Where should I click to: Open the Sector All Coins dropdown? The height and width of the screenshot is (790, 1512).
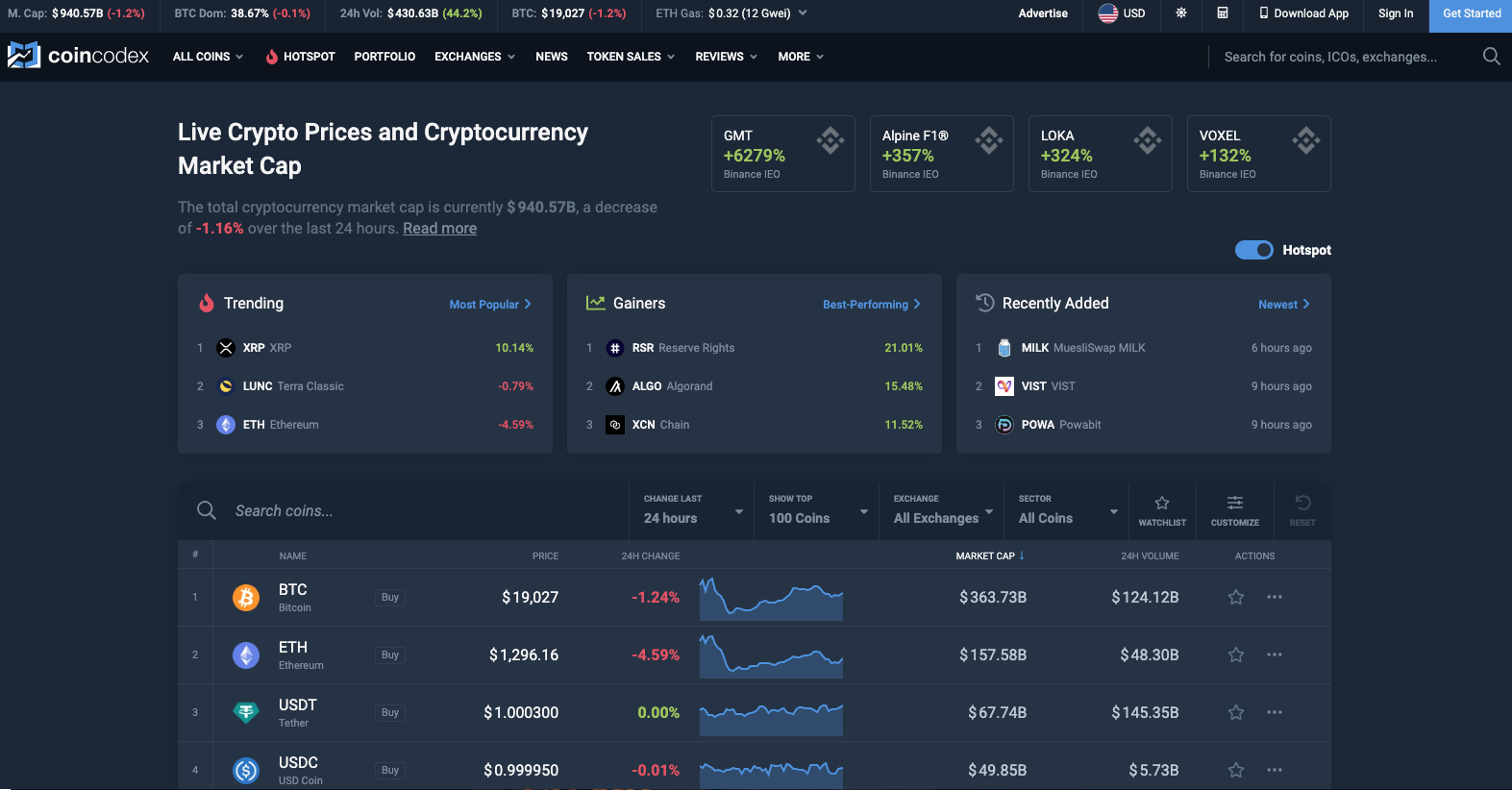(x=1067, y=510)
